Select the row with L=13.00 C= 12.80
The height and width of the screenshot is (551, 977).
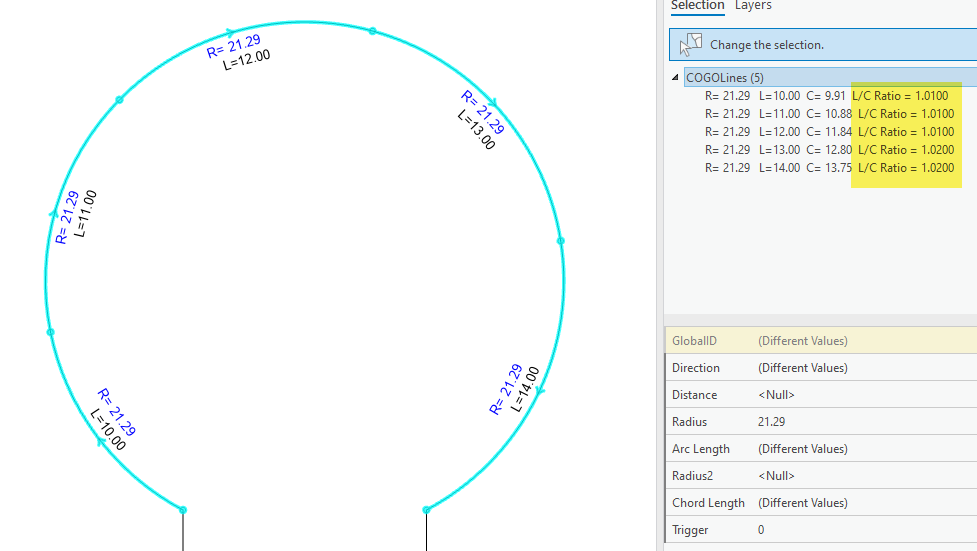point(829,150)
